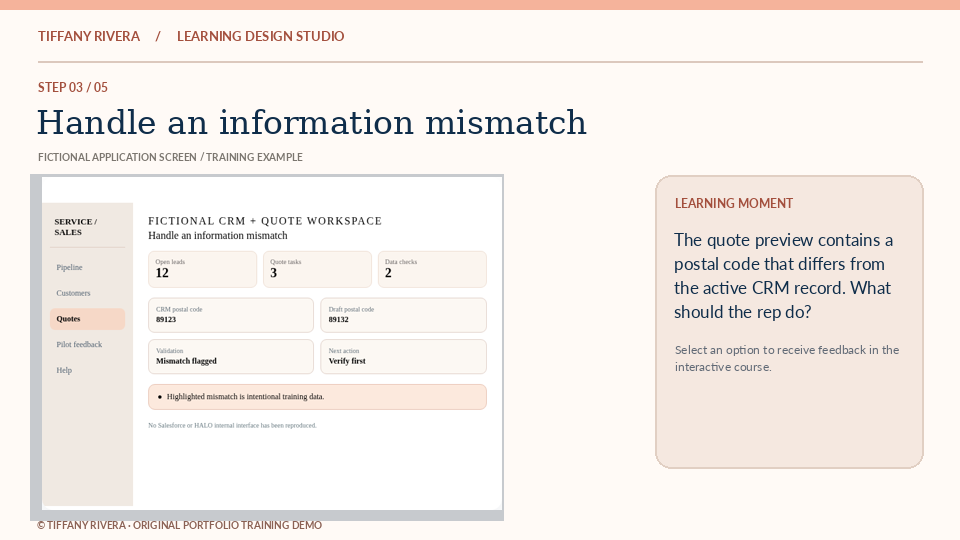The image size is (960, 540).
Task: Click the Open leads card showing 12
Action: pyautogui.click(x=203, y=269)
